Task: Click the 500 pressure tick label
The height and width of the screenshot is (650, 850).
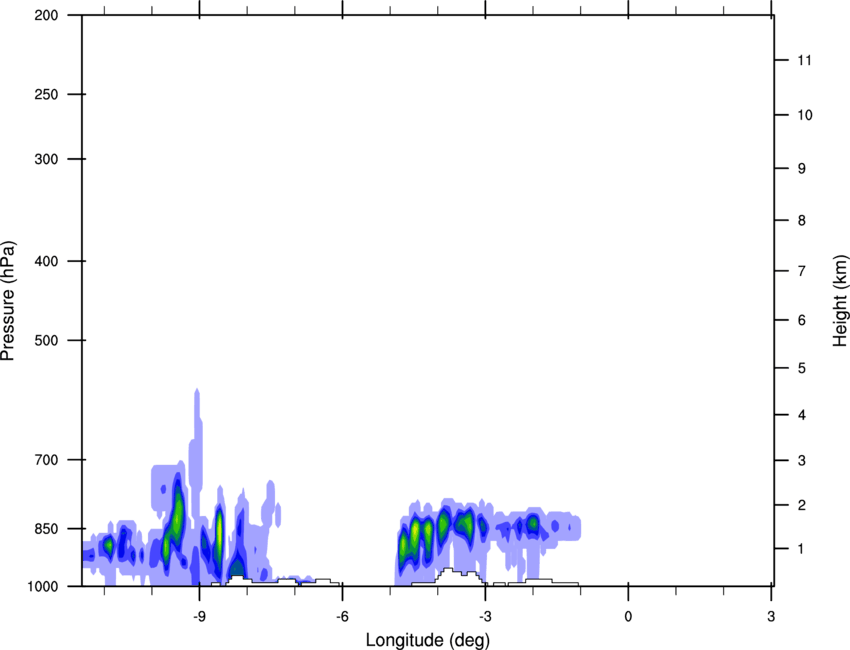Action: click(x=46, y=340)
